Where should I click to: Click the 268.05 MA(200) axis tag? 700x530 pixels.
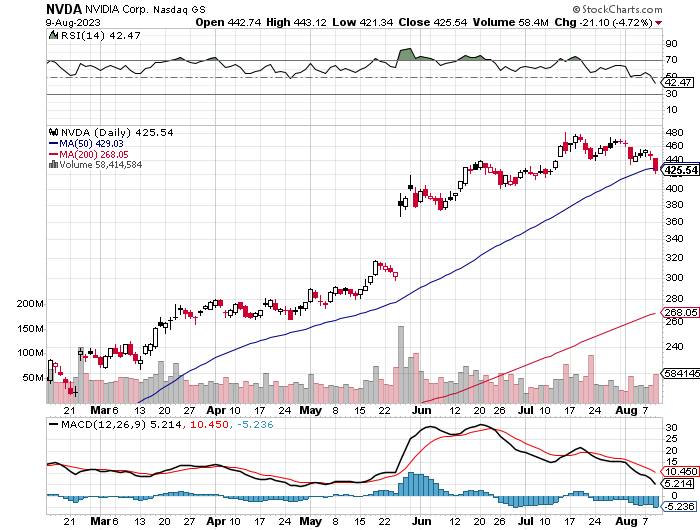click(x=679, y=313)
